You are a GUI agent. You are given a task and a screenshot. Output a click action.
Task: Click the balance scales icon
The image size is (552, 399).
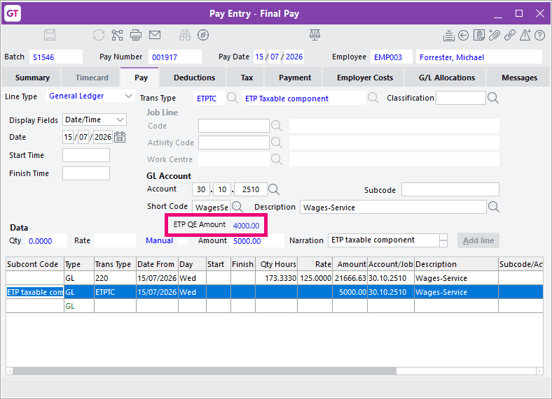coord(315,35)
